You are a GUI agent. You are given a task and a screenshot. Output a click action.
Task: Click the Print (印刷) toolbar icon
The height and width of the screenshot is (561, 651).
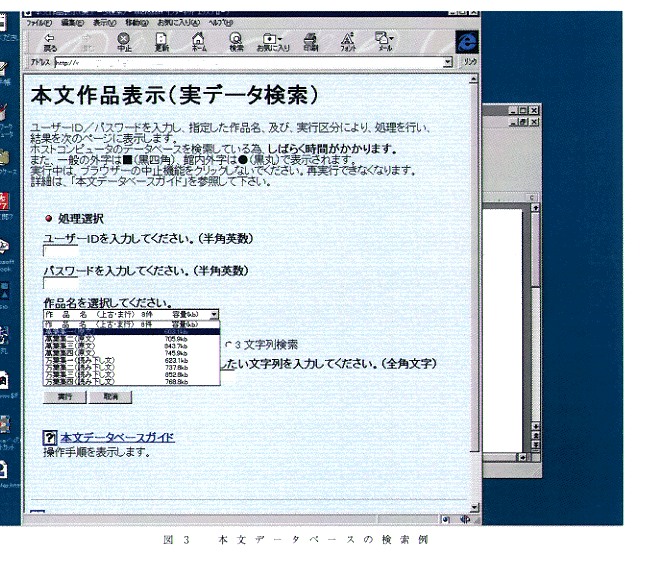click(x=311, y=41)
